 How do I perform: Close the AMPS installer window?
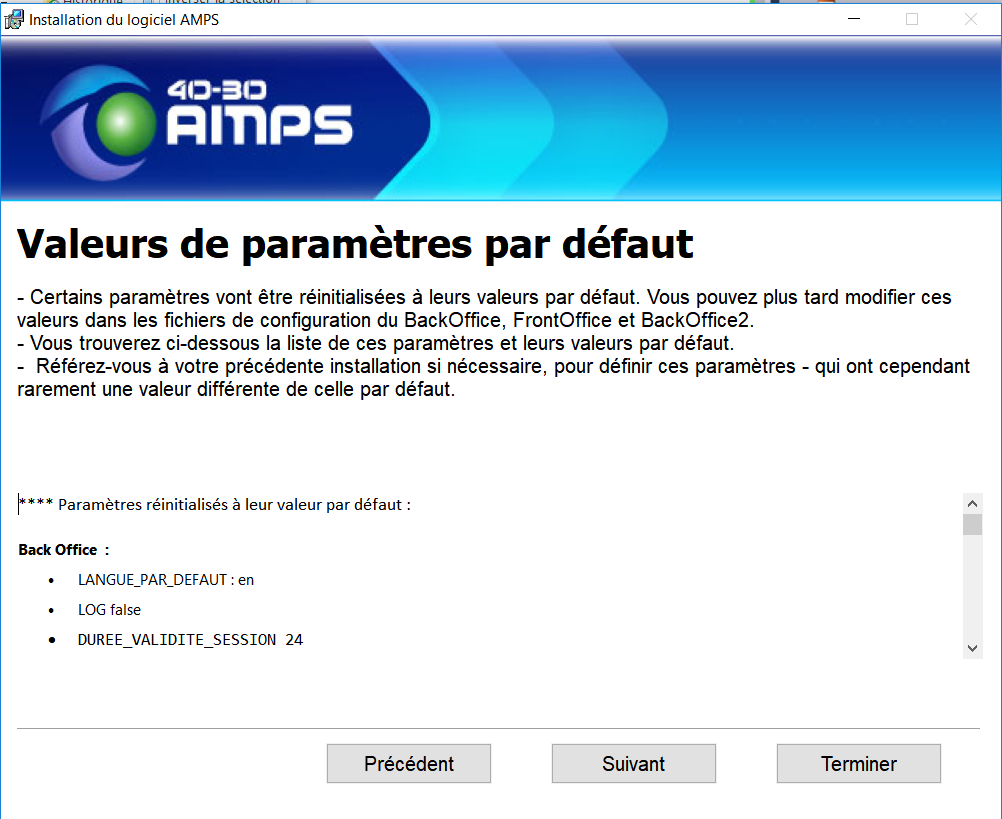click(x=970, y=19)
